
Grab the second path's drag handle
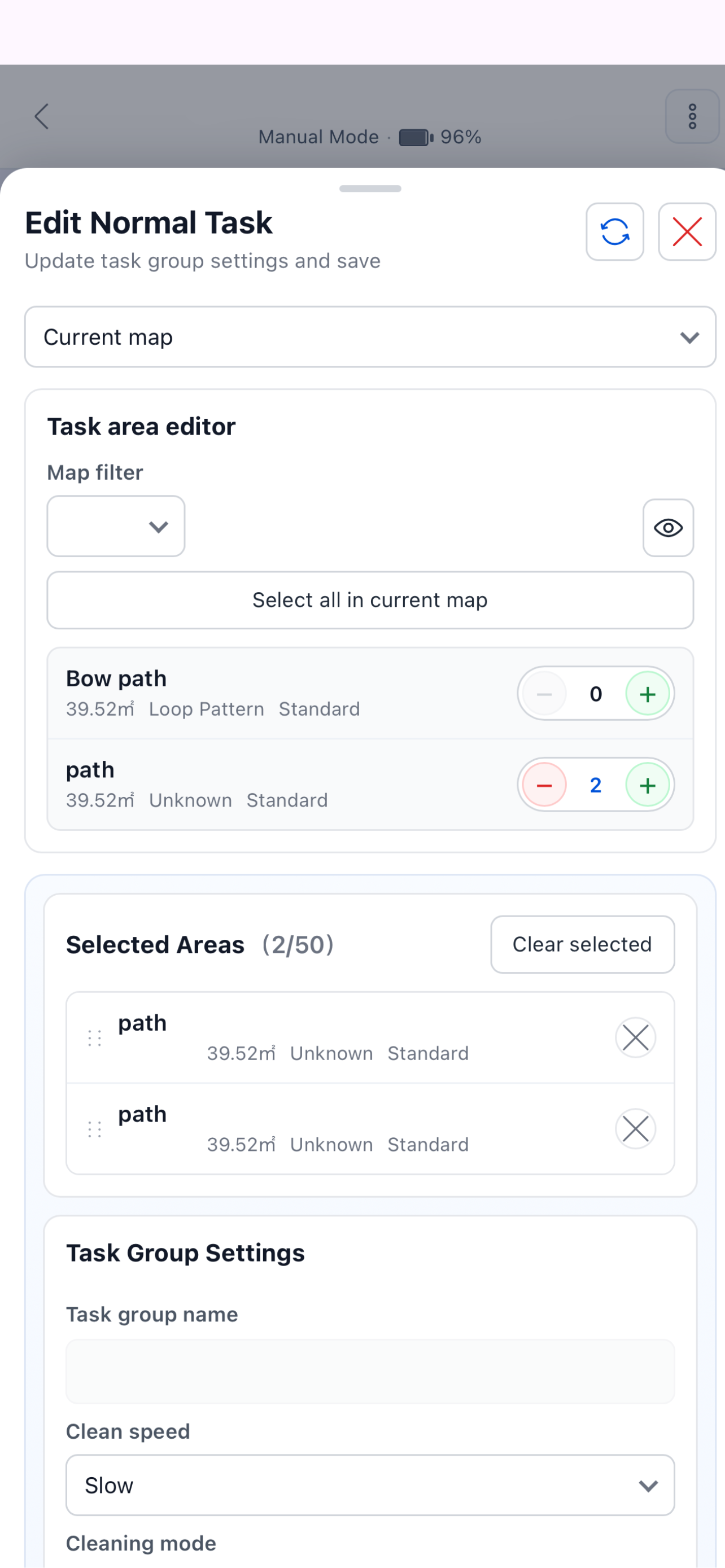pos(94,1130)
